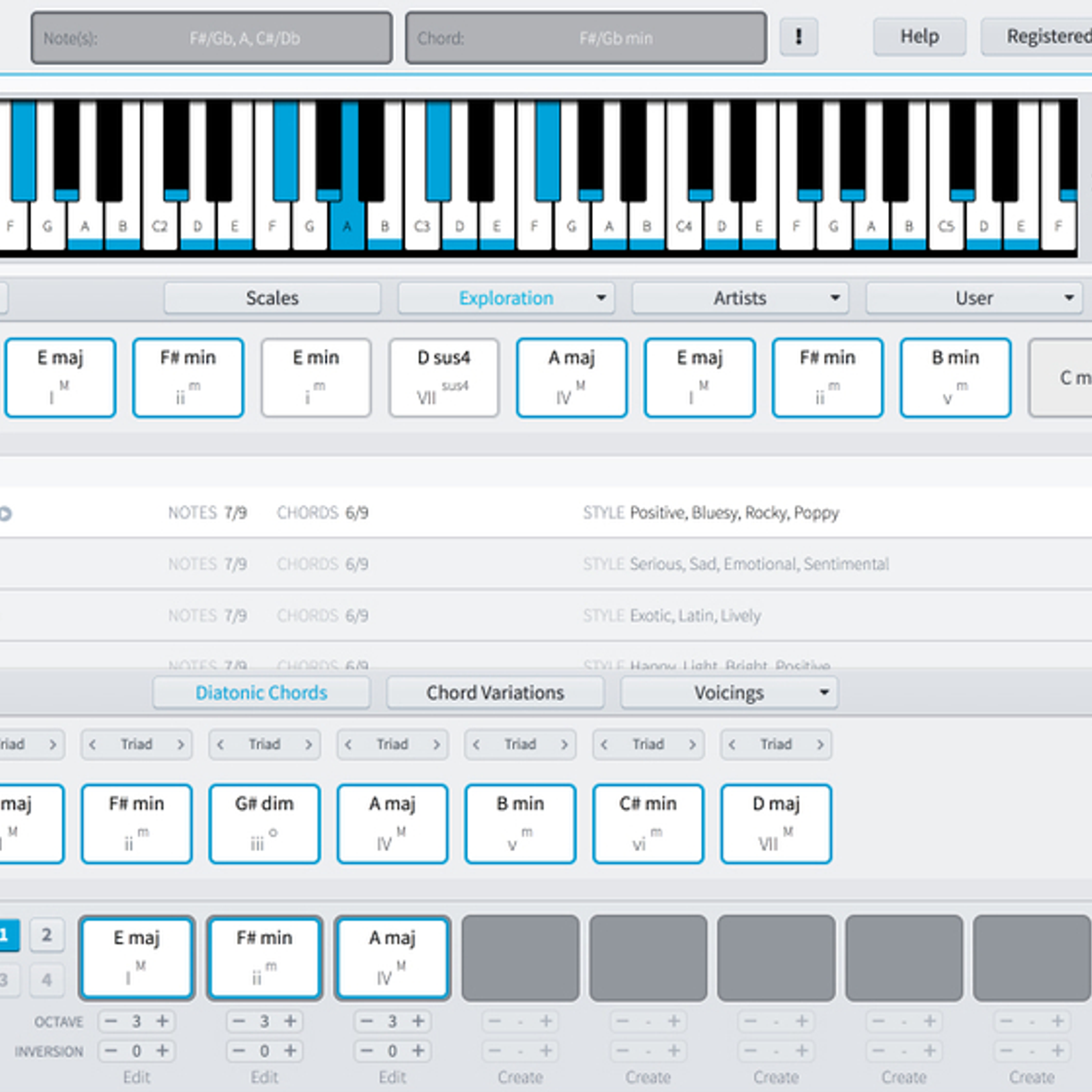Select the G# dim diatonic chord

(265, 824)
